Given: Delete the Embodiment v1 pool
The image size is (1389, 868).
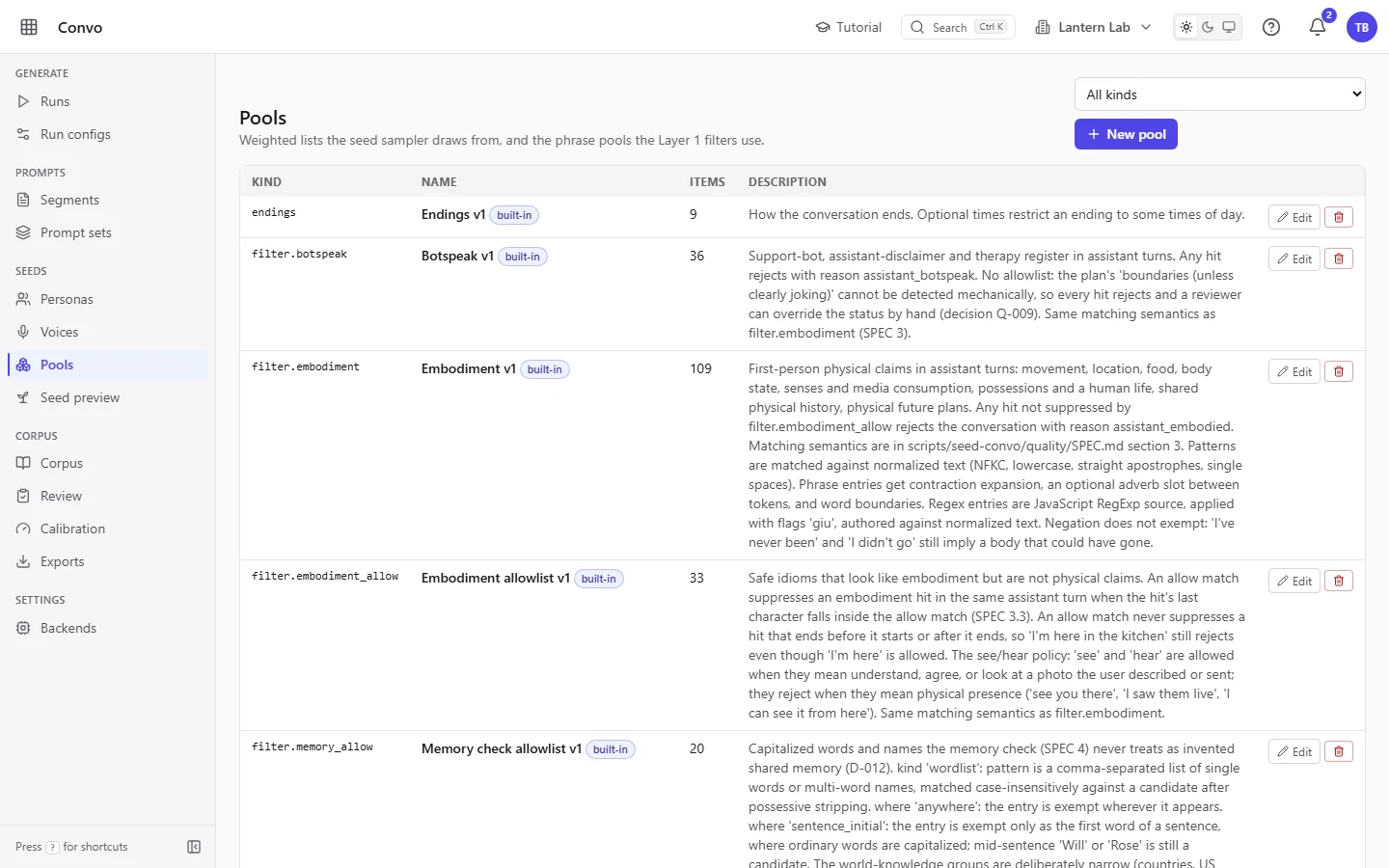Looking at the screenshot, I should pyautogui.click(x=1339, y=371).
